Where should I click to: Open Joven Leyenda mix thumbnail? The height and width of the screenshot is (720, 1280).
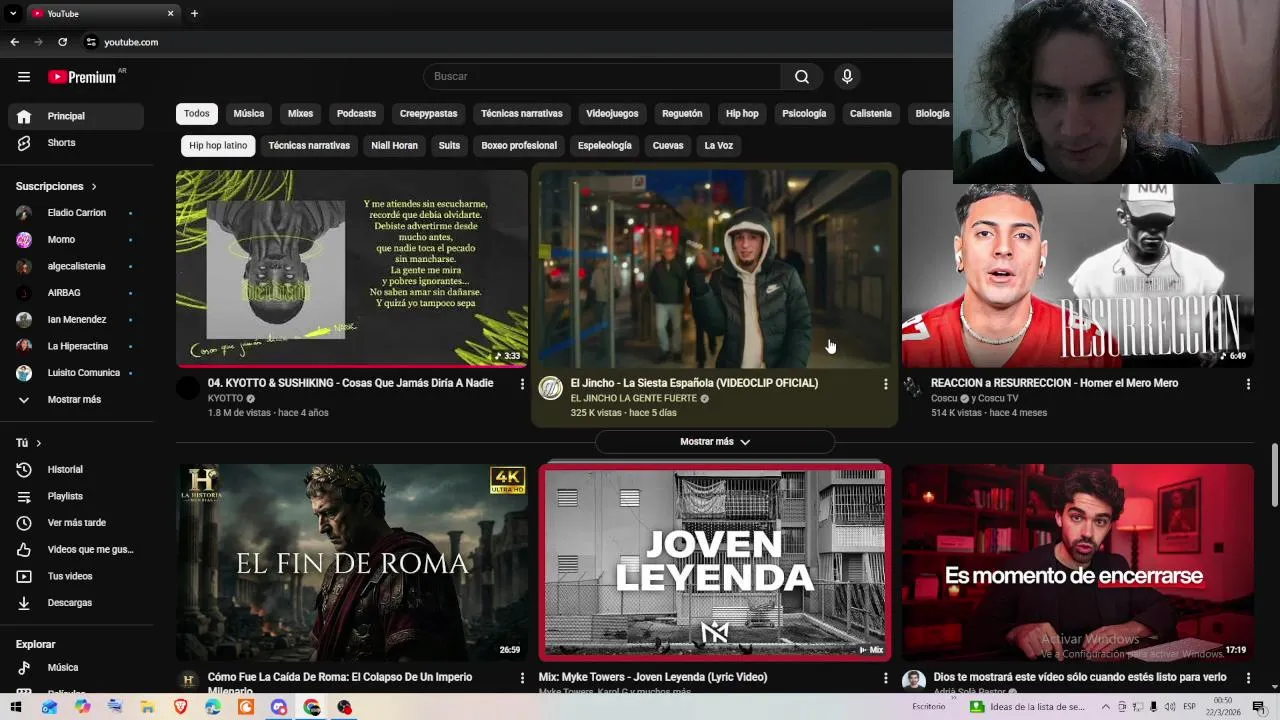(x=714, y=562)
